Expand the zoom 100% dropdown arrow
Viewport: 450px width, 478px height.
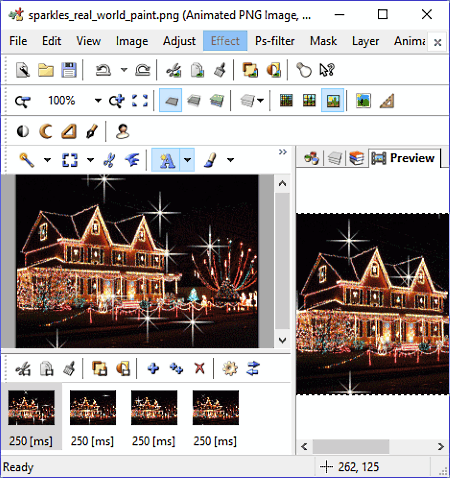click(98, 100)
